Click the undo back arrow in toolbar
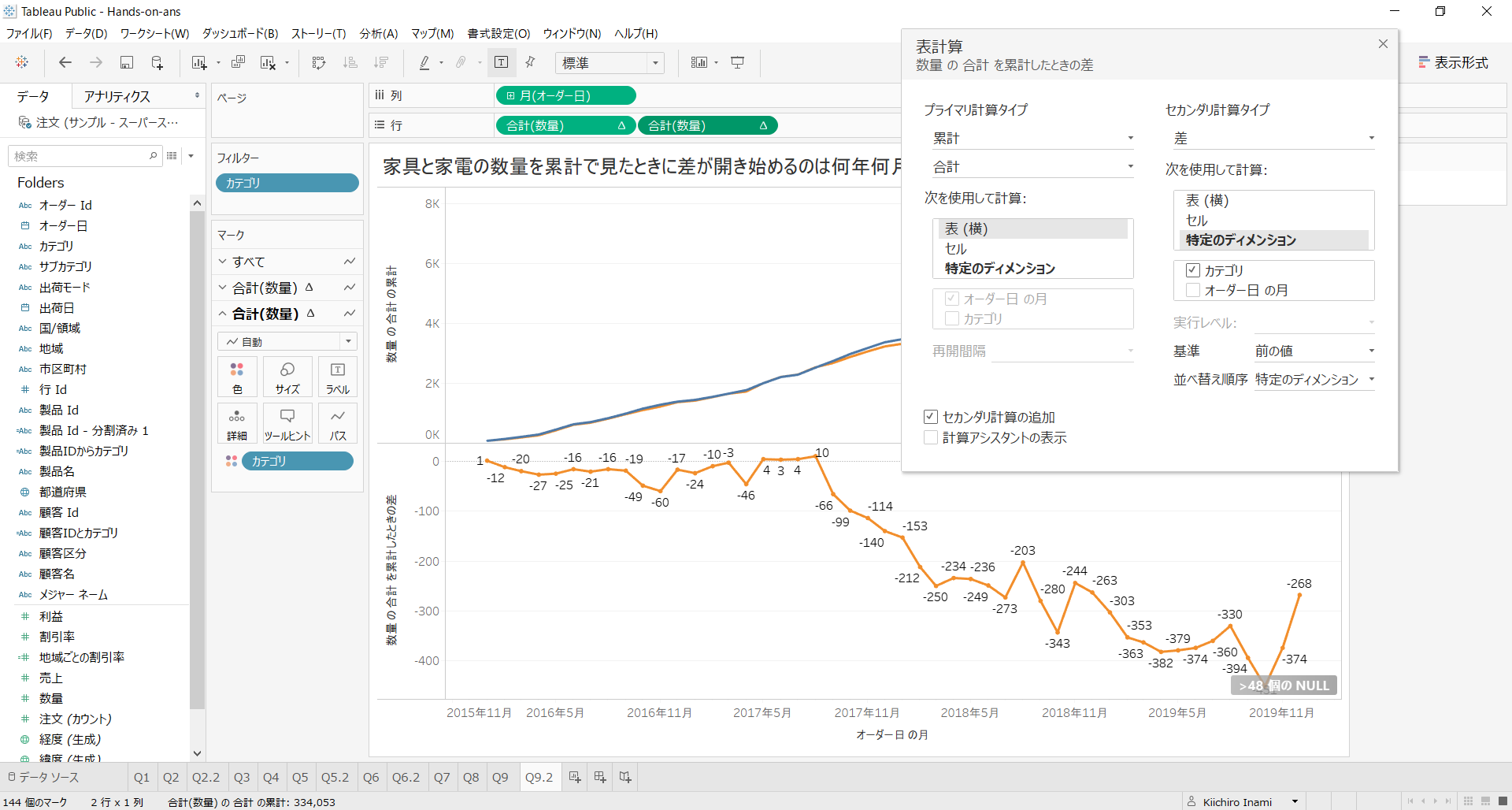The height and width of the screenshot is (810, 1512). point(65,62)
